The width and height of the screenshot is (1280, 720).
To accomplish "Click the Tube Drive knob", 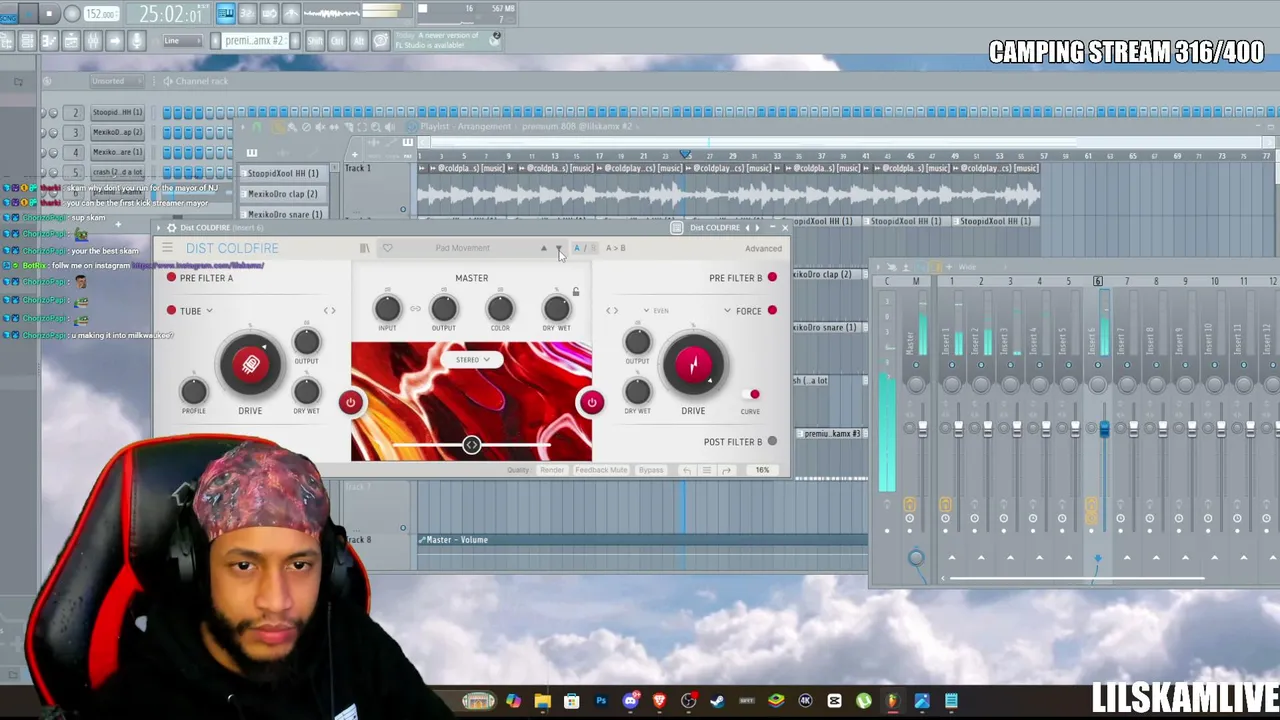I will (250, 365).
